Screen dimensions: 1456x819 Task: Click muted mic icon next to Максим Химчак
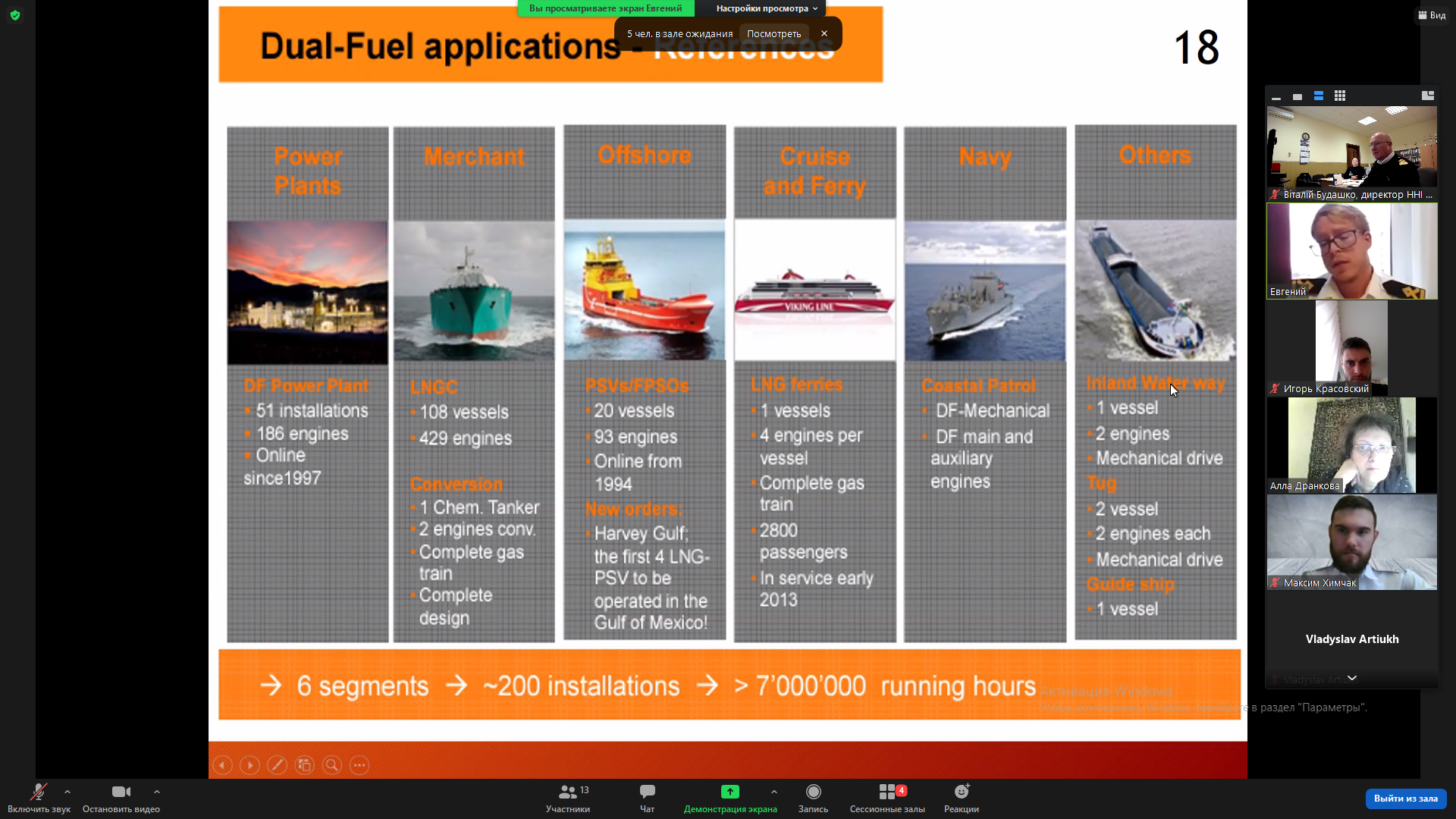tap(1276, 582)
